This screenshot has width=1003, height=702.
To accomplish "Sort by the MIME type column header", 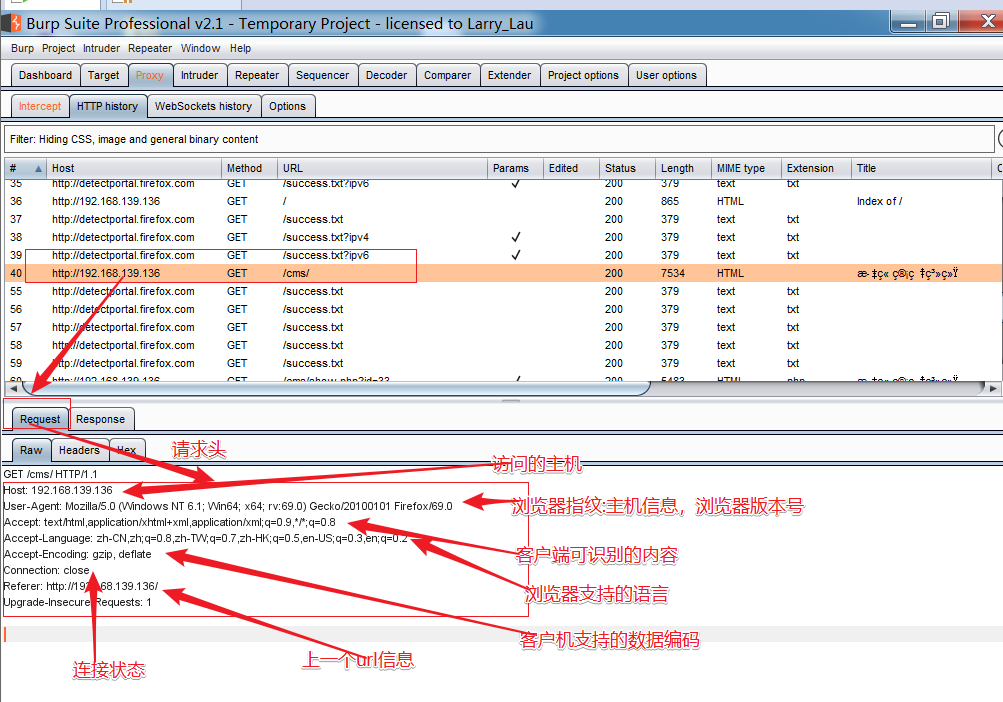I will [x=746, y=168].
